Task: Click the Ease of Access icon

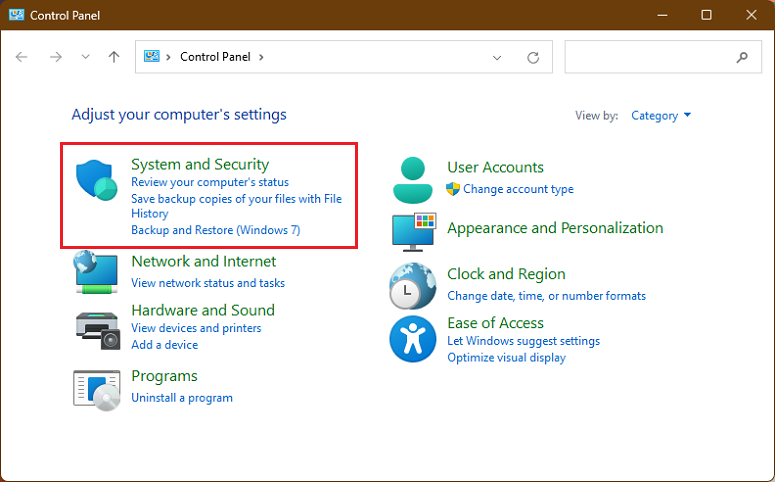Action: (413, 339)
